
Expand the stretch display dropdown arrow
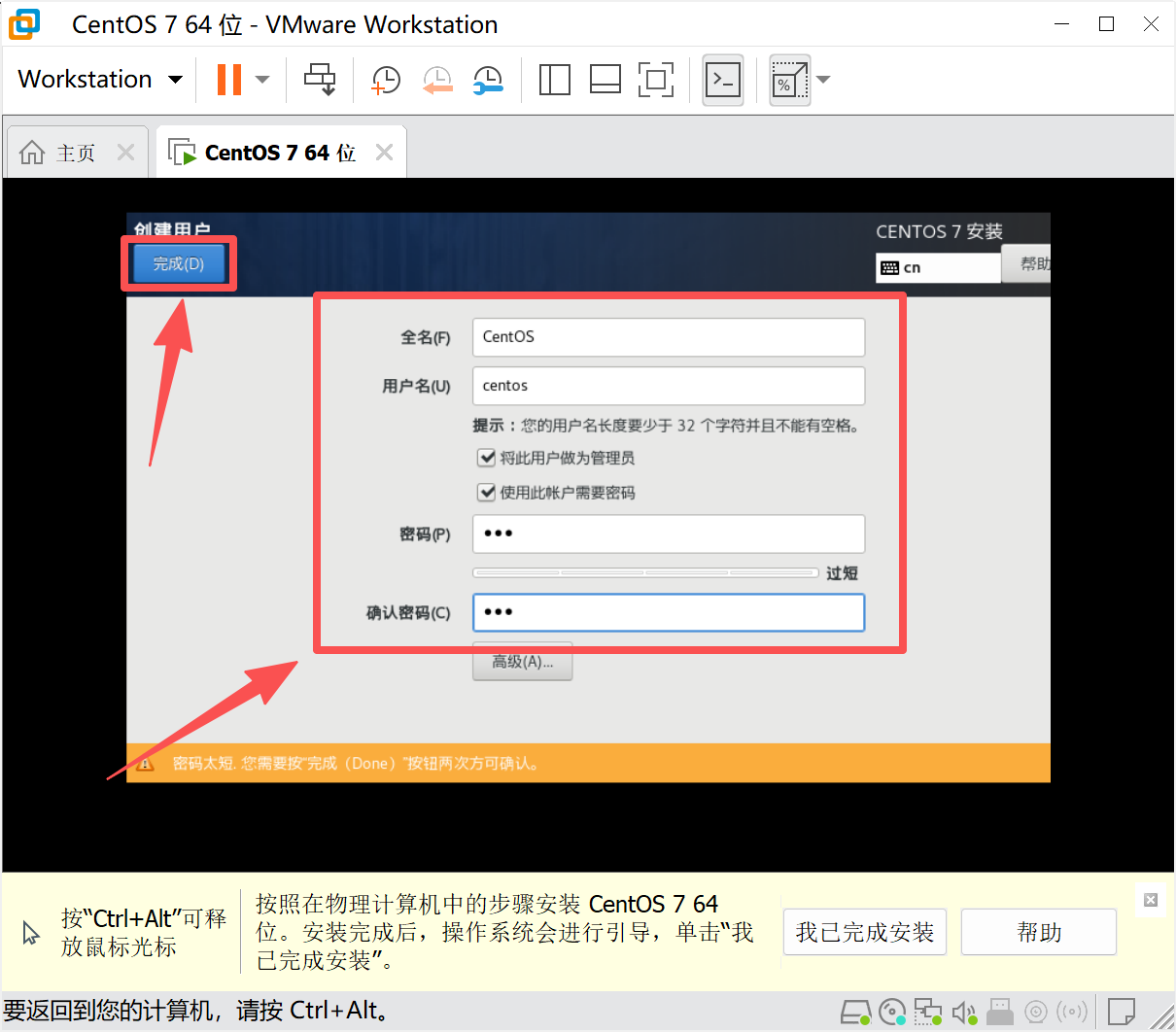(x=823, y=80)
